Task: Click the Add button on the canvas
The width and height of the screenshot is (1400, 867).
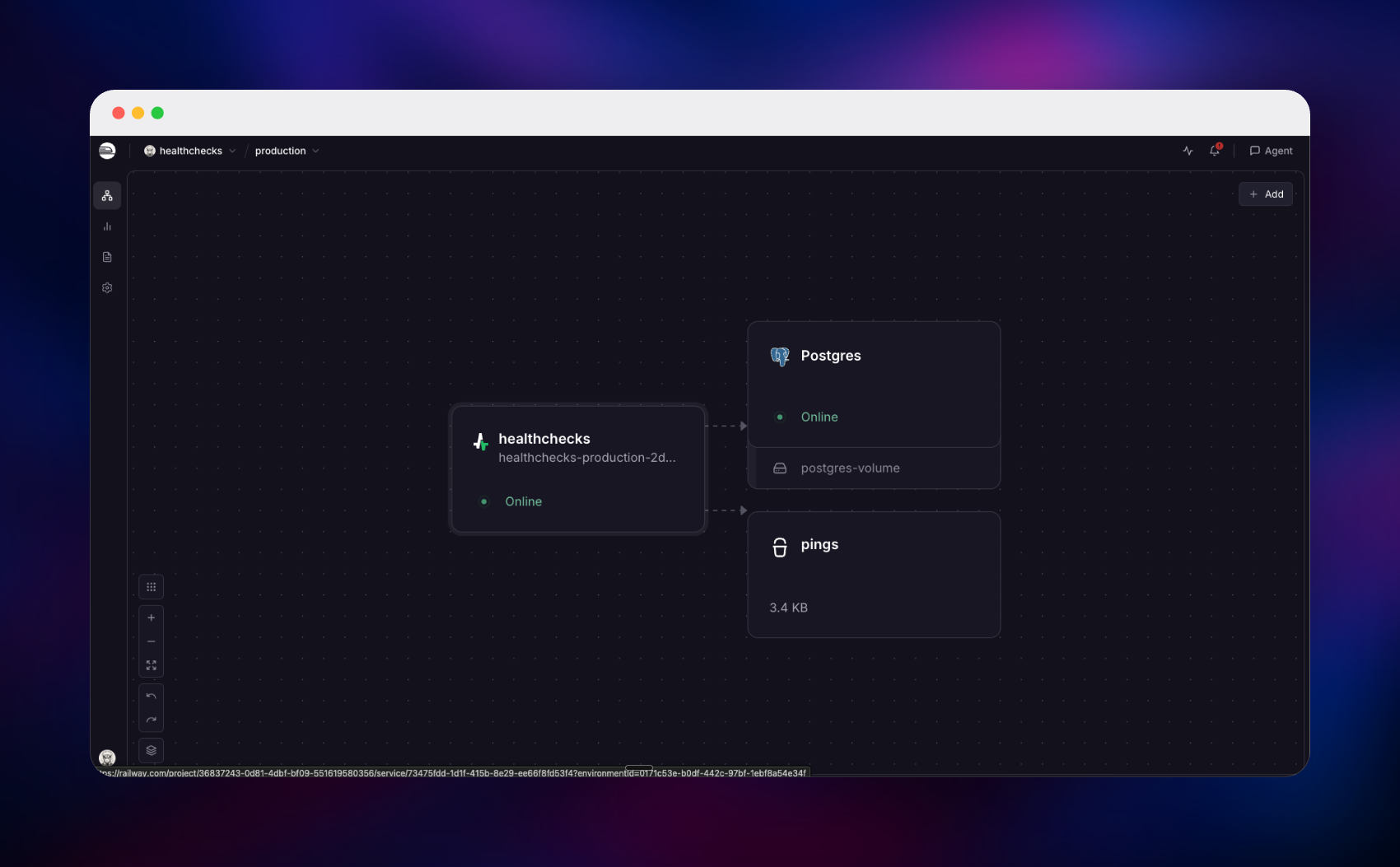Action: [1266, 194]
